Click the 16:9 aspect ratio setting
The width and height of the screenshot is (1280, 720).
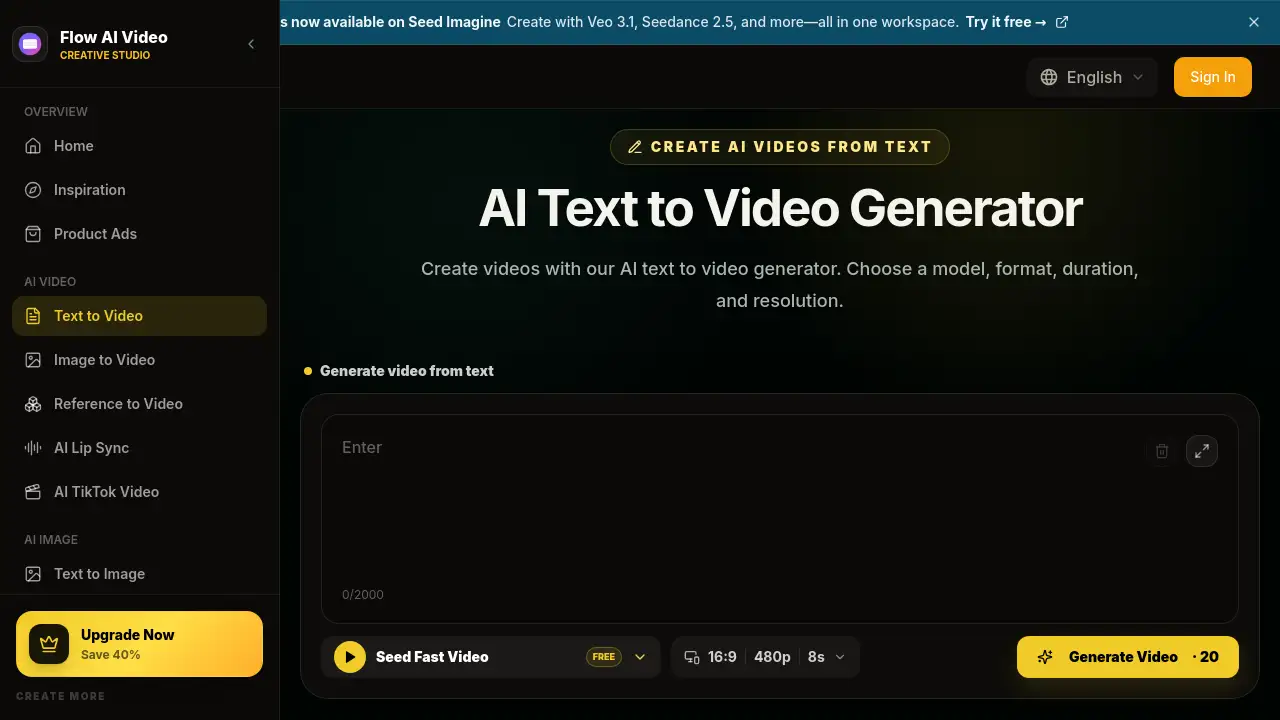click(722, 657)
